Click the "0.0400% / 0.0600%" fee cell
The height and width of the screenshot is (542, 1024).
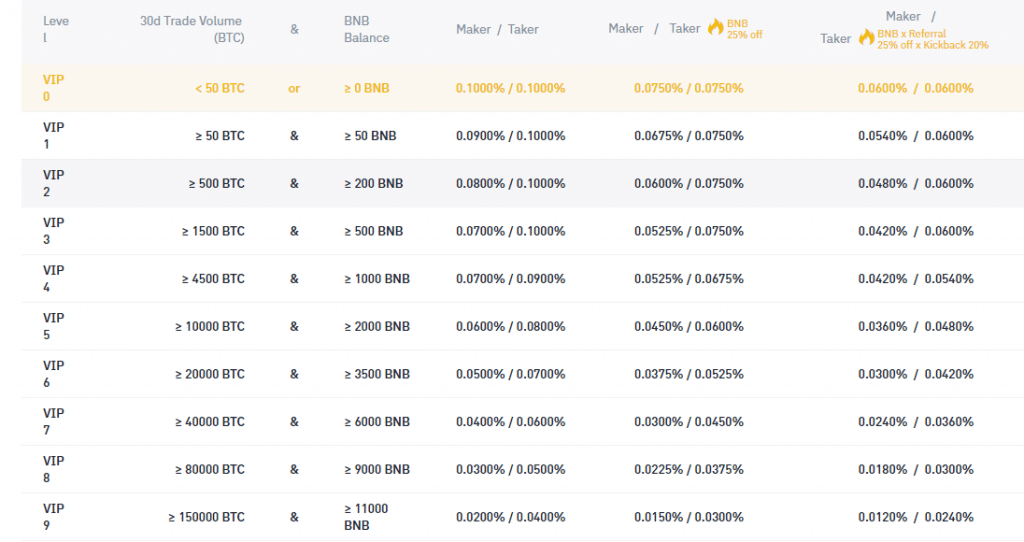[x=511, y=422]
